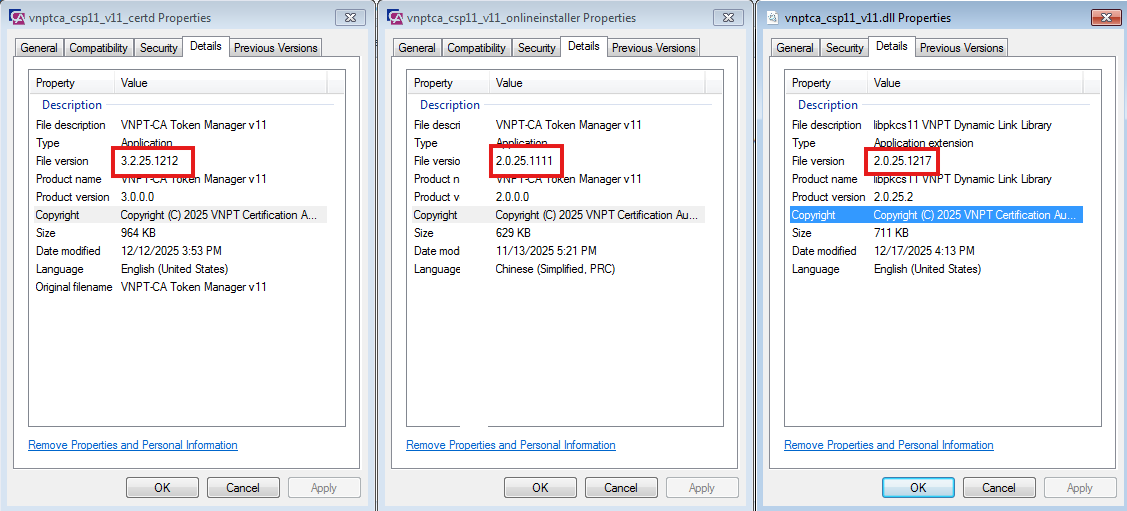Click the Property column header in the onlineinstaller window
Screen dimensions: 1127x511
click(448, 83)
